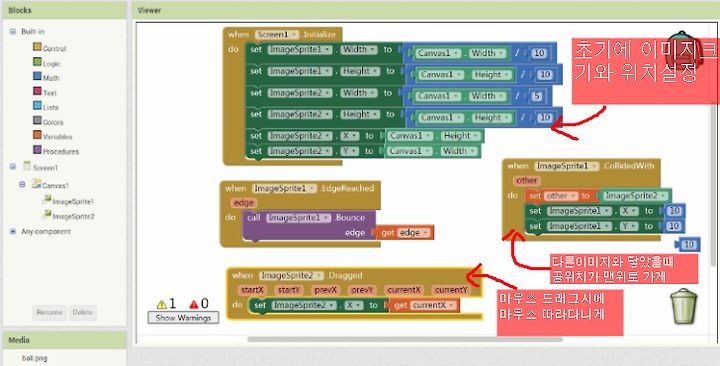Screen dimensions: 720x366
Task: Select the currentX parameter in Dragged header
Action: coord(404,290)
